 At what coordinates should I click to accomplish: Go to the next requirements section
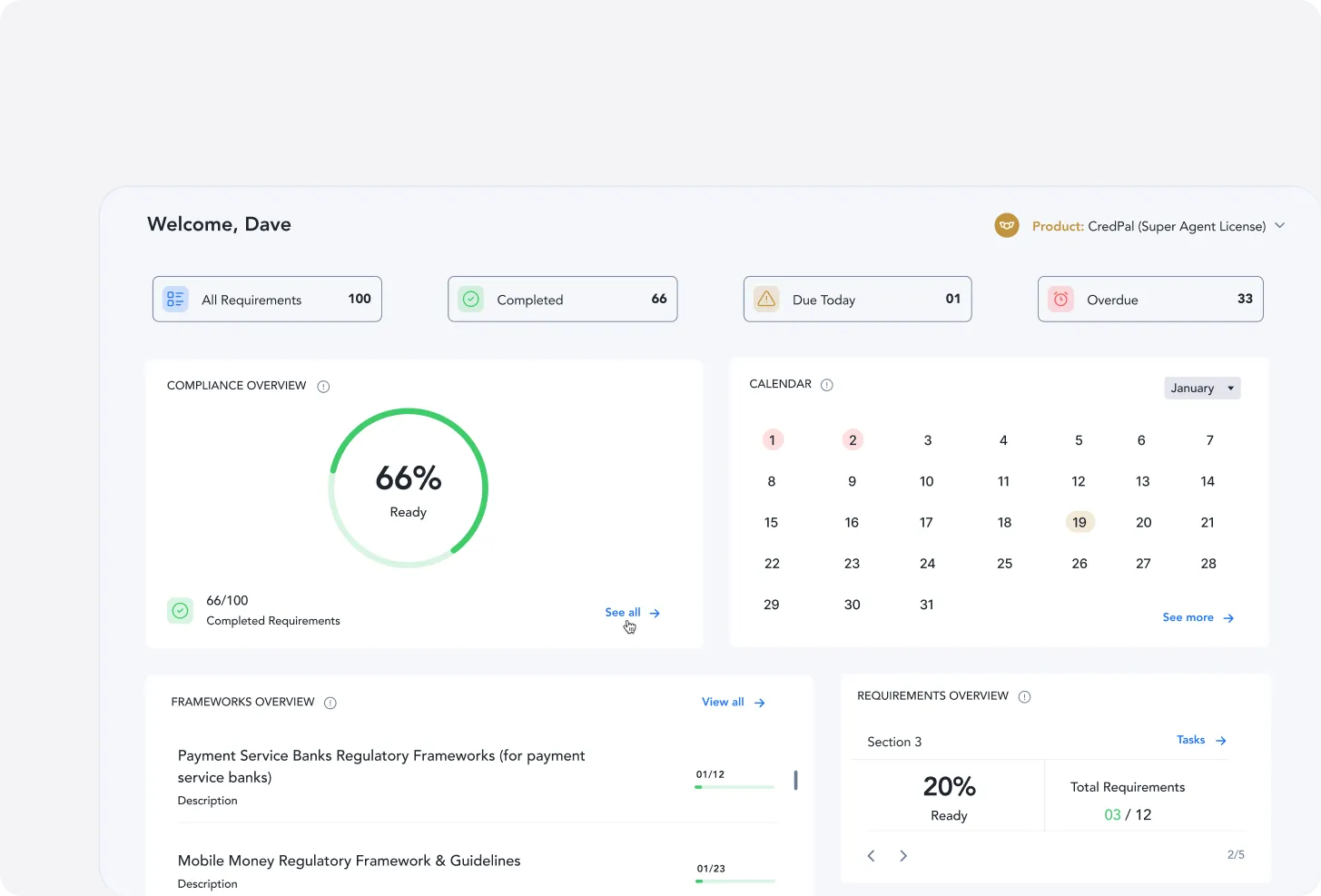click(903, 856)
